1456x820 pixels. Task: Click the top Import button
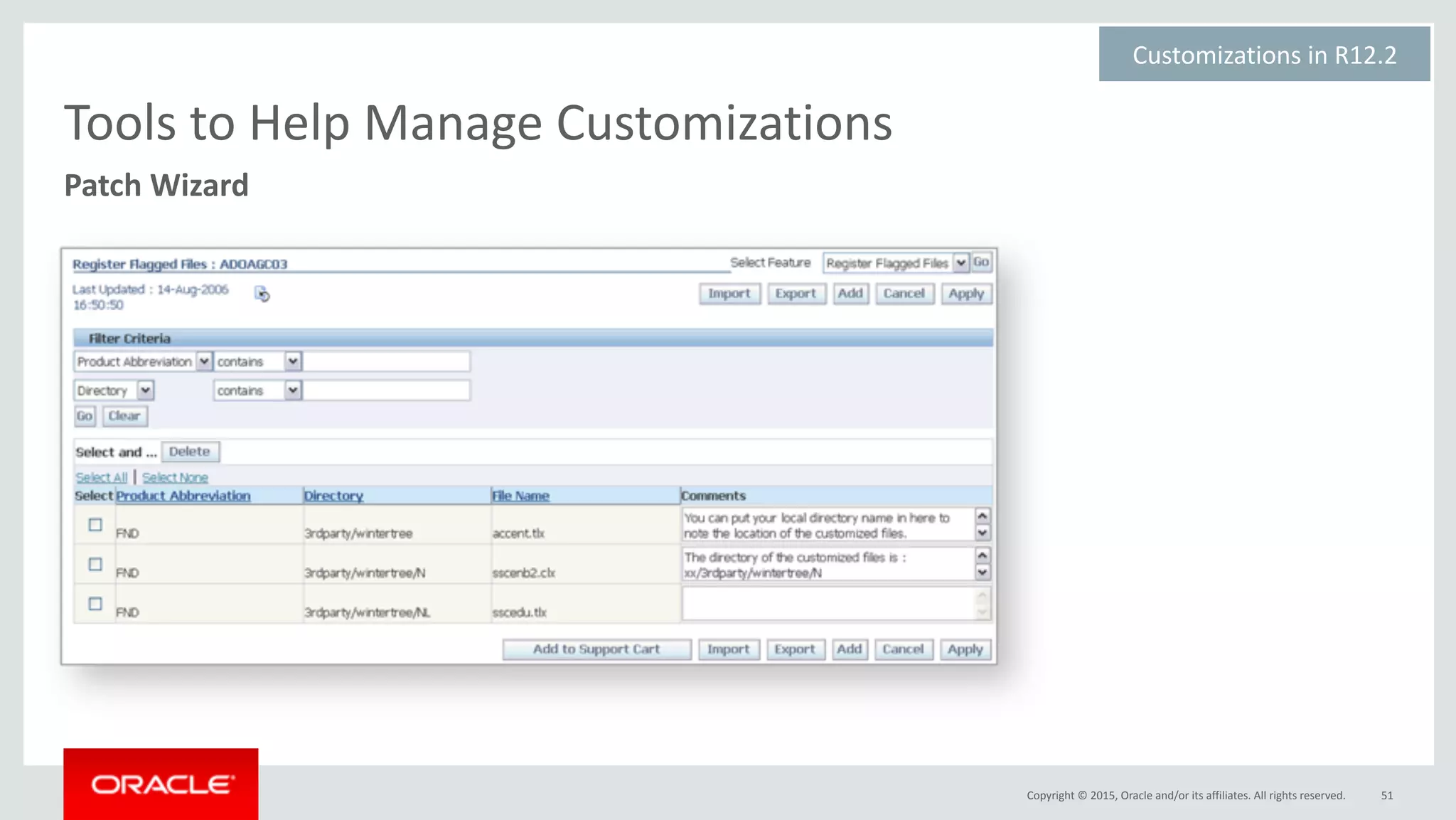[x=729, y=294]
